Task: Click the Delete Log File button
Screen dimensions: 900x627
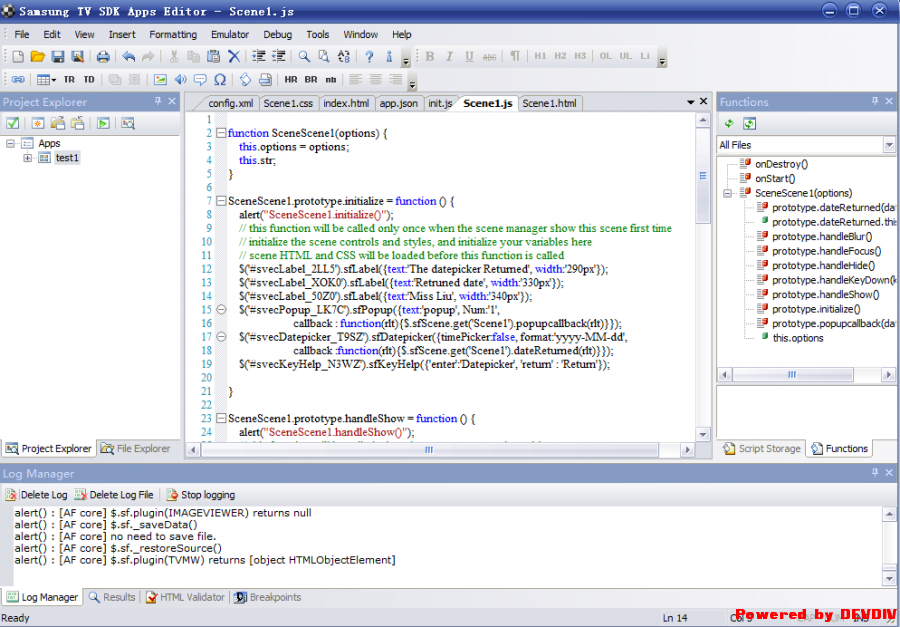Action: pos(115,494)
